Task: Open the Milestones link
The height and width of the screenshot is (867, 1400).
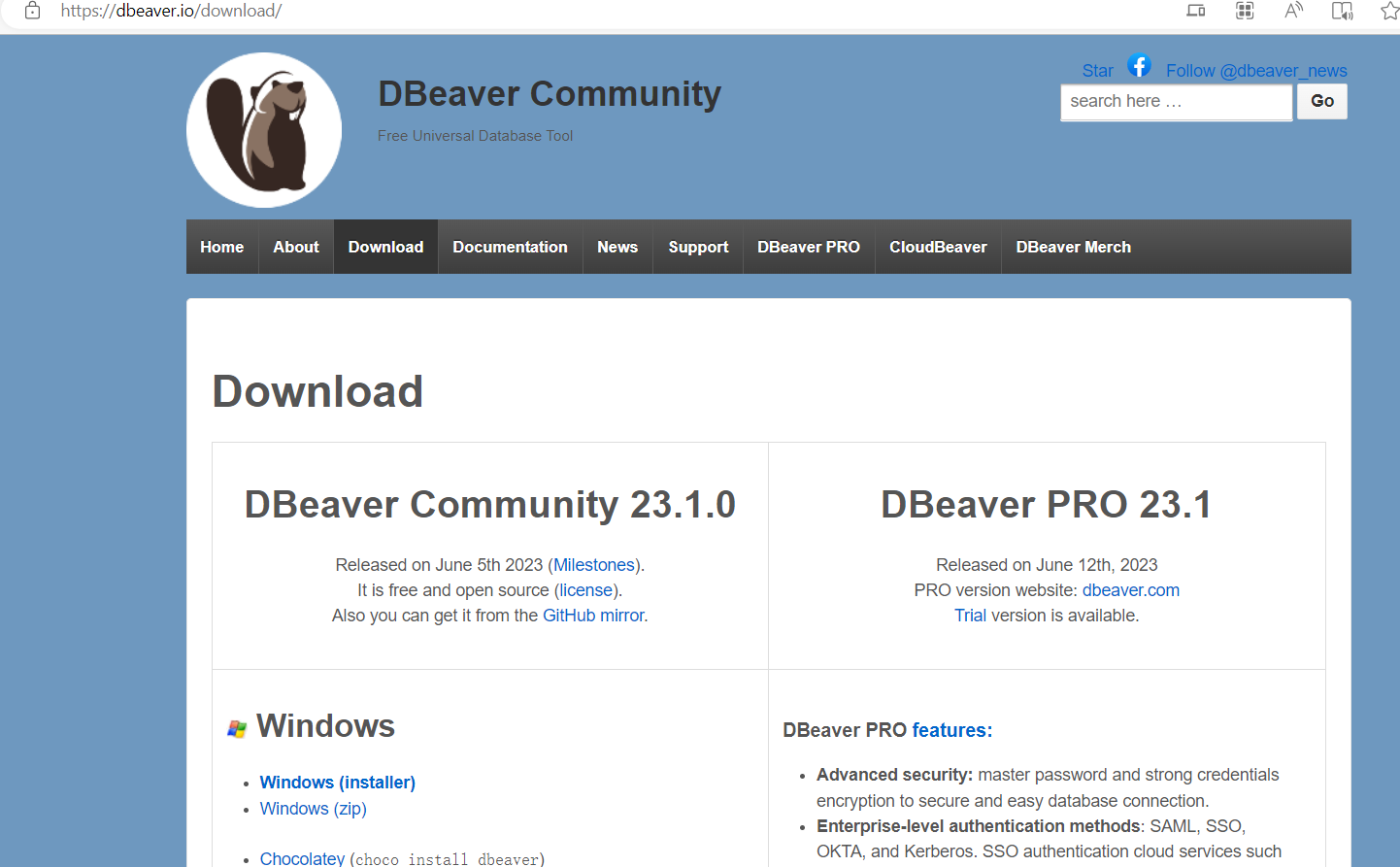Action: point(594,565)
